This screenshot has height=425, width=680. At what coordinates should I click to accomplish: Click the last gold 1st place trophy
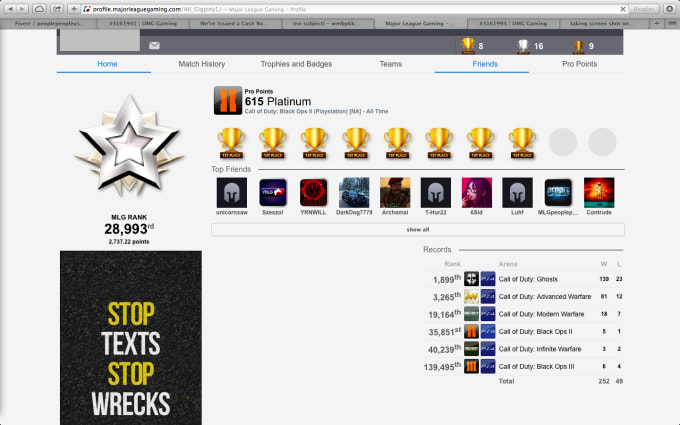pyautogui.click(x=522, y=143)
